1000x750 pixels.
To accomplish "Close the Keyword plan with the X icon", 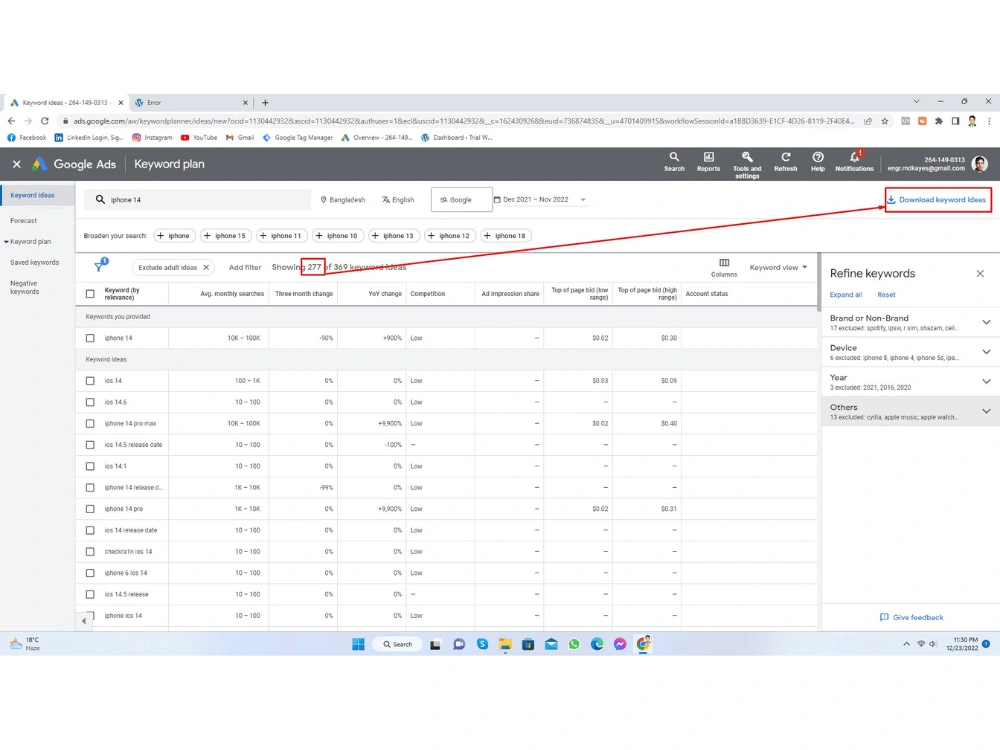I will (17, 164).
